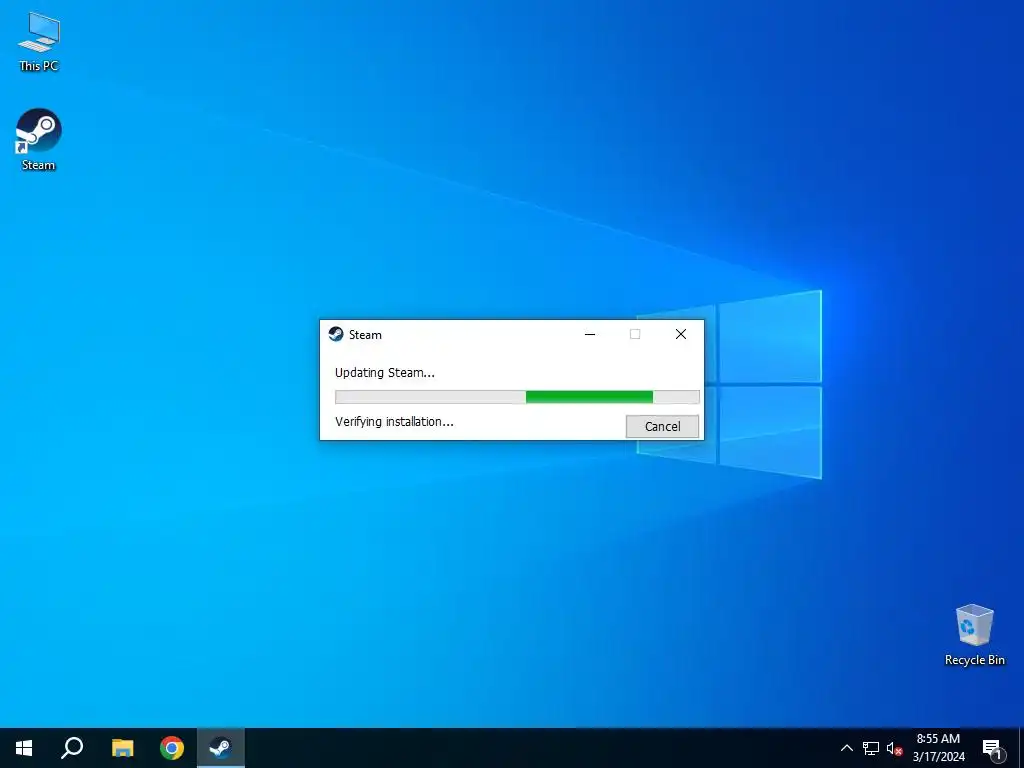Click the Steam taskbar button

221,748
